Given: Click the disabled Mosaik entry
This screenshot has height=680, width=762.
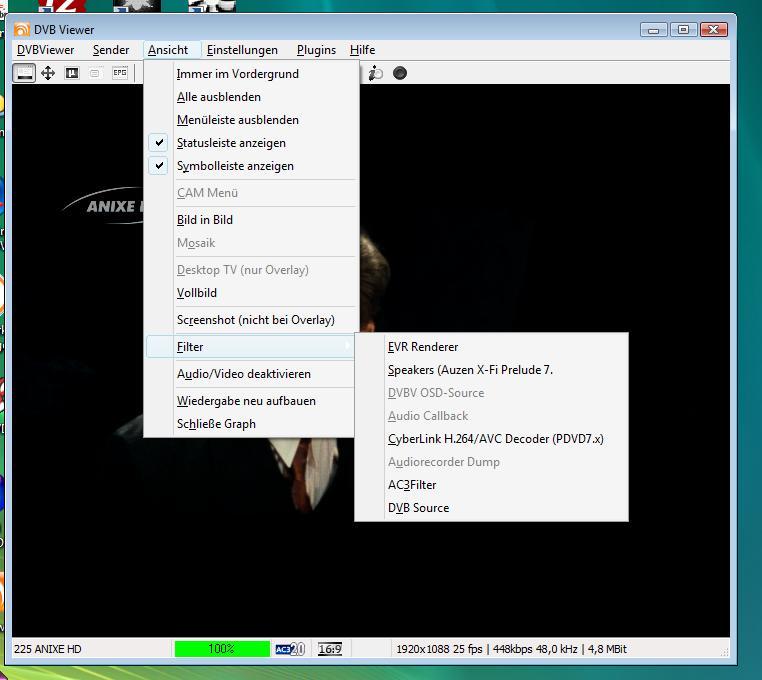Looking at the screenshot, I should [x=249, y=243].
